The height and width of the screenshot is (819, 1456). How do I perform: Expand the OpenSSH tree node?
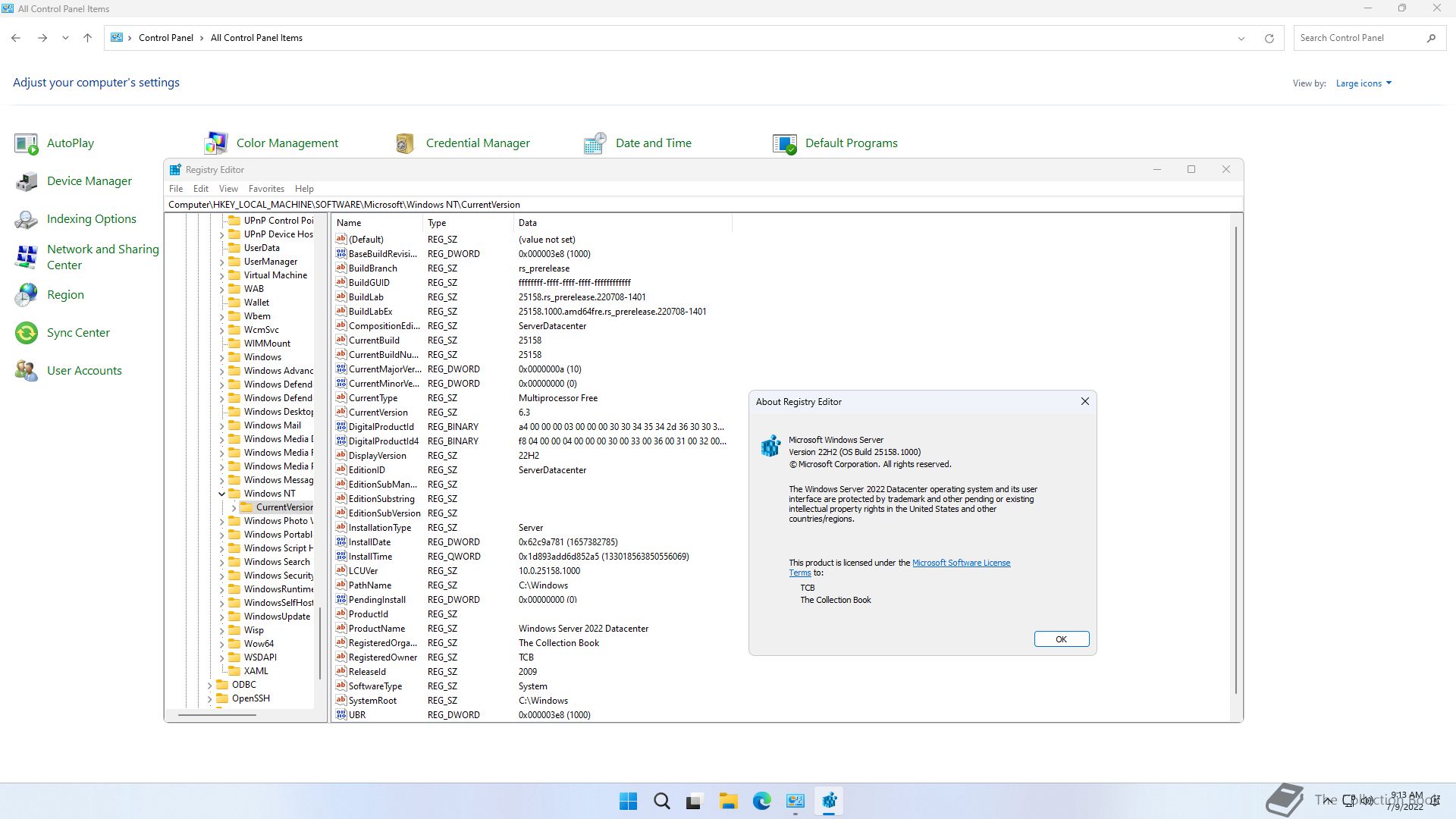point(210,698)
